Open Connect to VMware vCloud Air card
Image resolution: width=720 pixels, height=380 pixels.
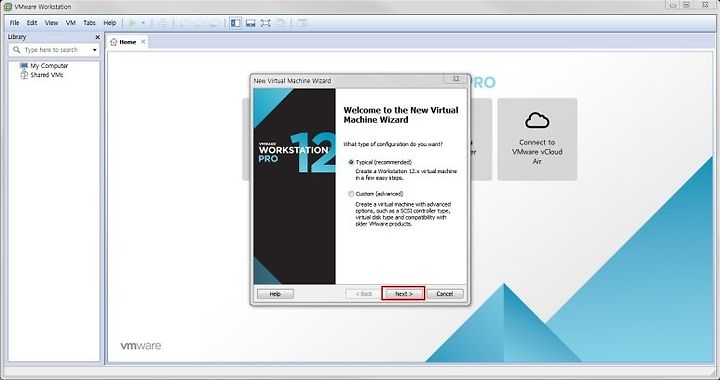[537, 139]
